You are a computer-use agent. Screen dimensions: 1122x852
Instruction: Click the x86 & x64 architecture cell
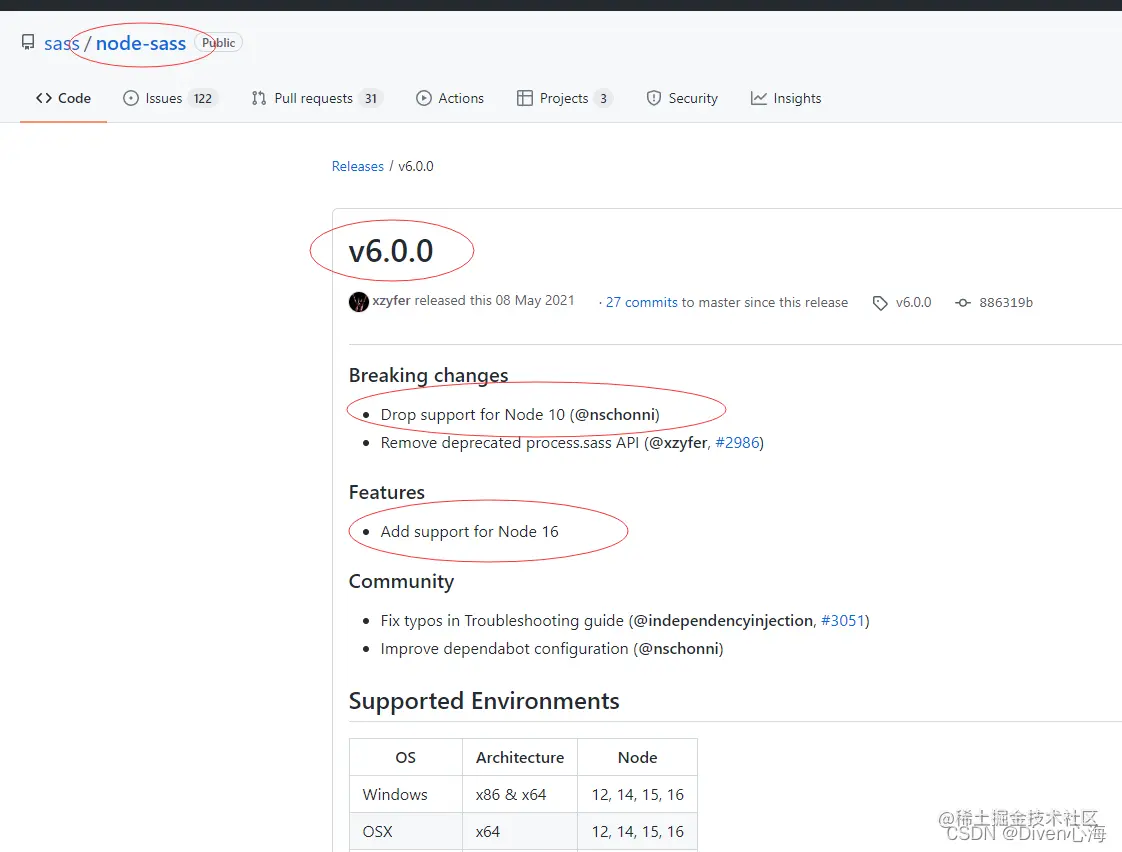tap(520, 795)
